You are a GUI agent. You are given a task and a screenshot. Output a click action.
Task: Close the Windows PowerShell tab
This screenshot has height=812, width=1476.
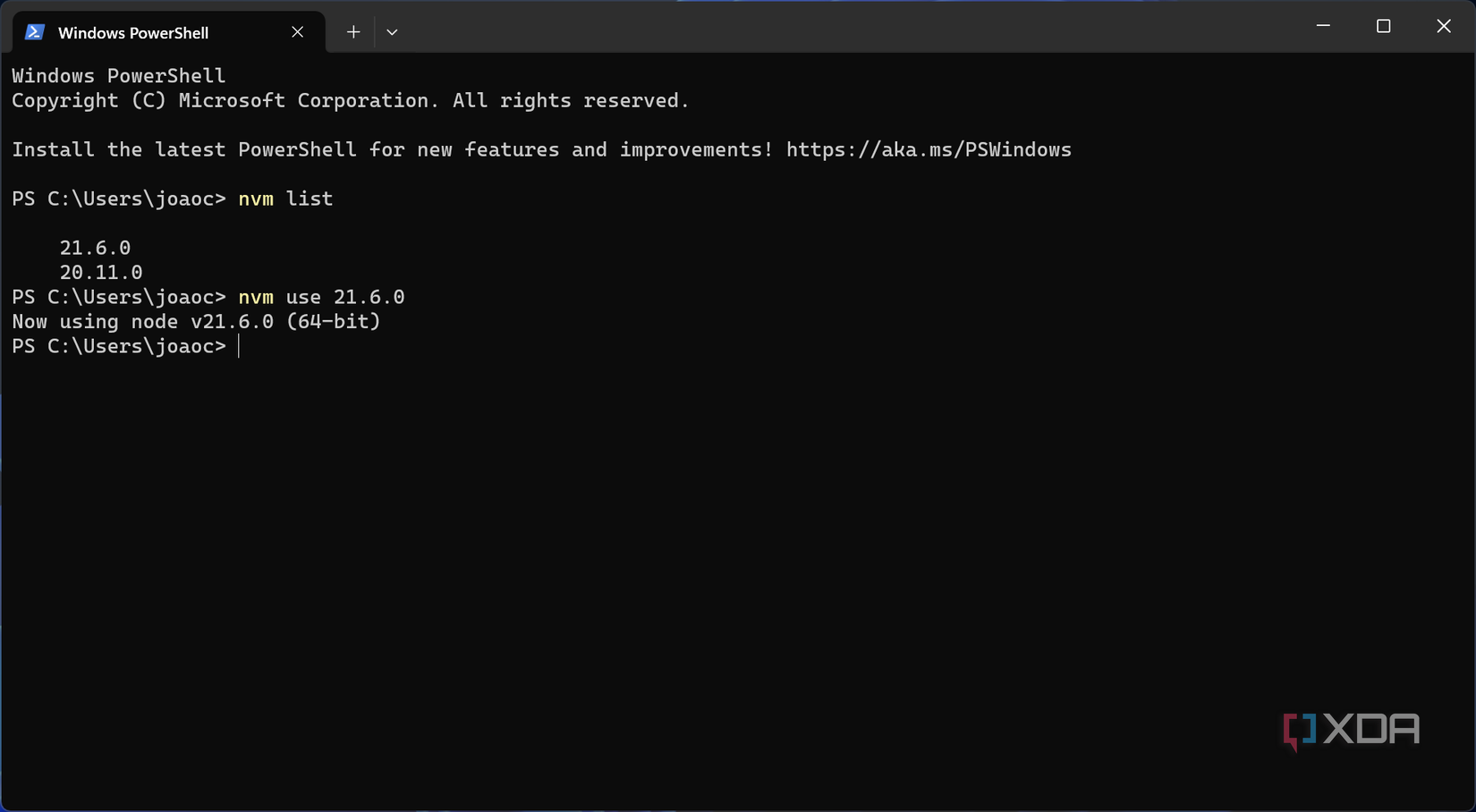tap(297, 32)
